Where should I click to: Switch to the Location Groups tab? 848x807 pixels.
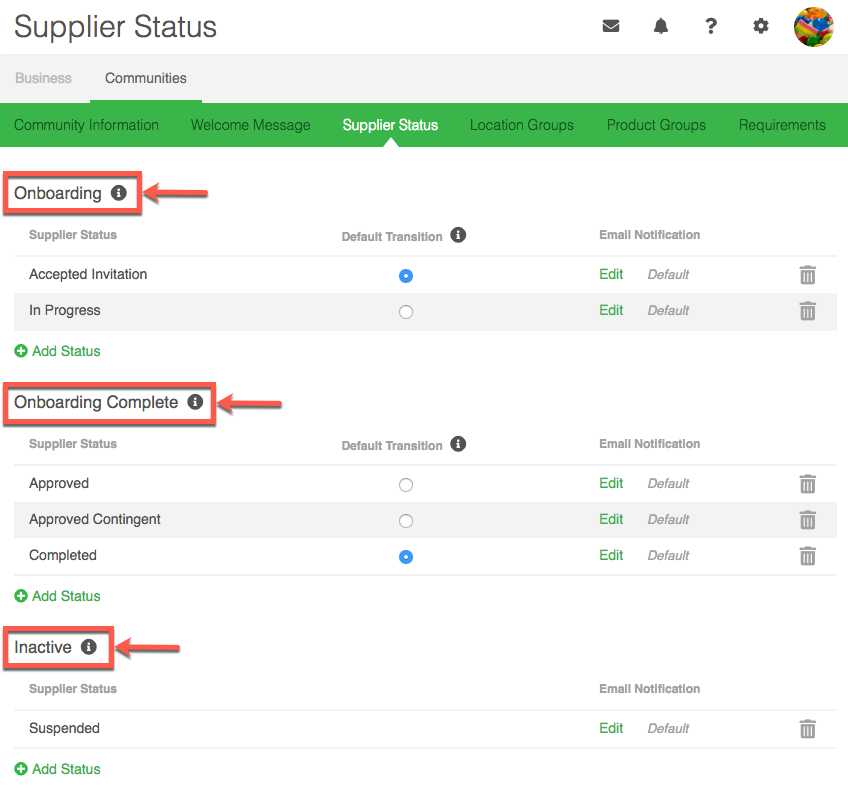tap(521, 125)
